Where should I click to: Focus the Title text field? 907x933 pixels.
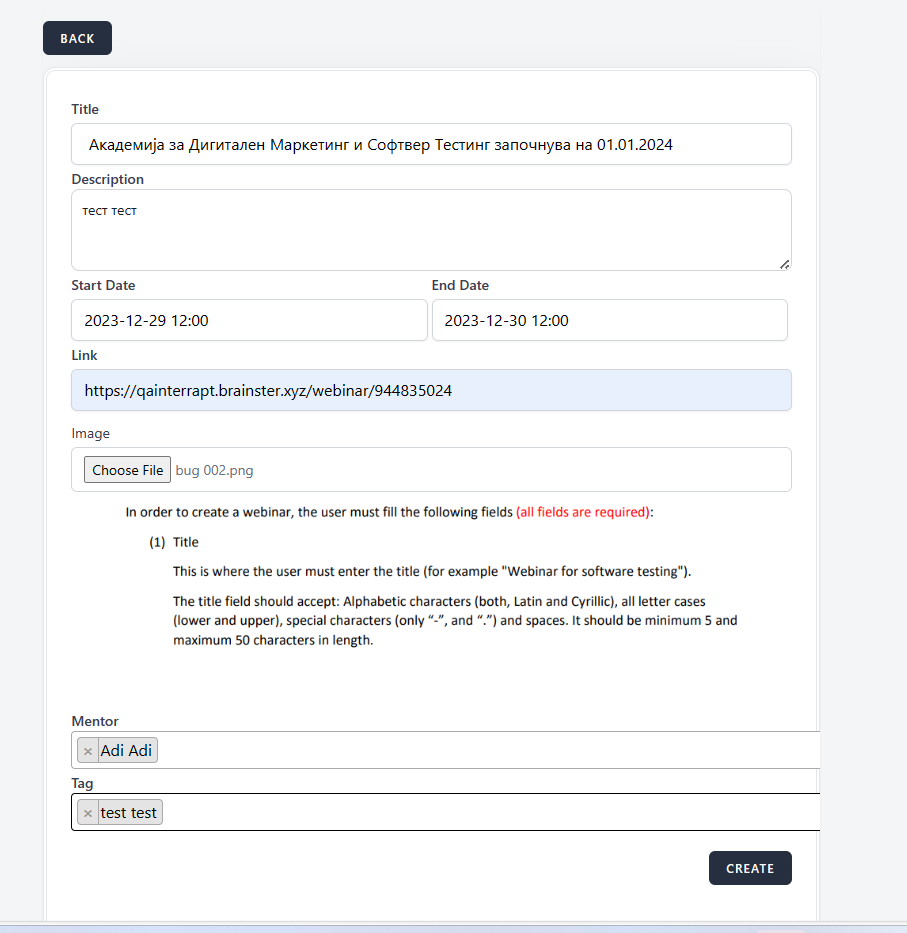coord(431,144)
